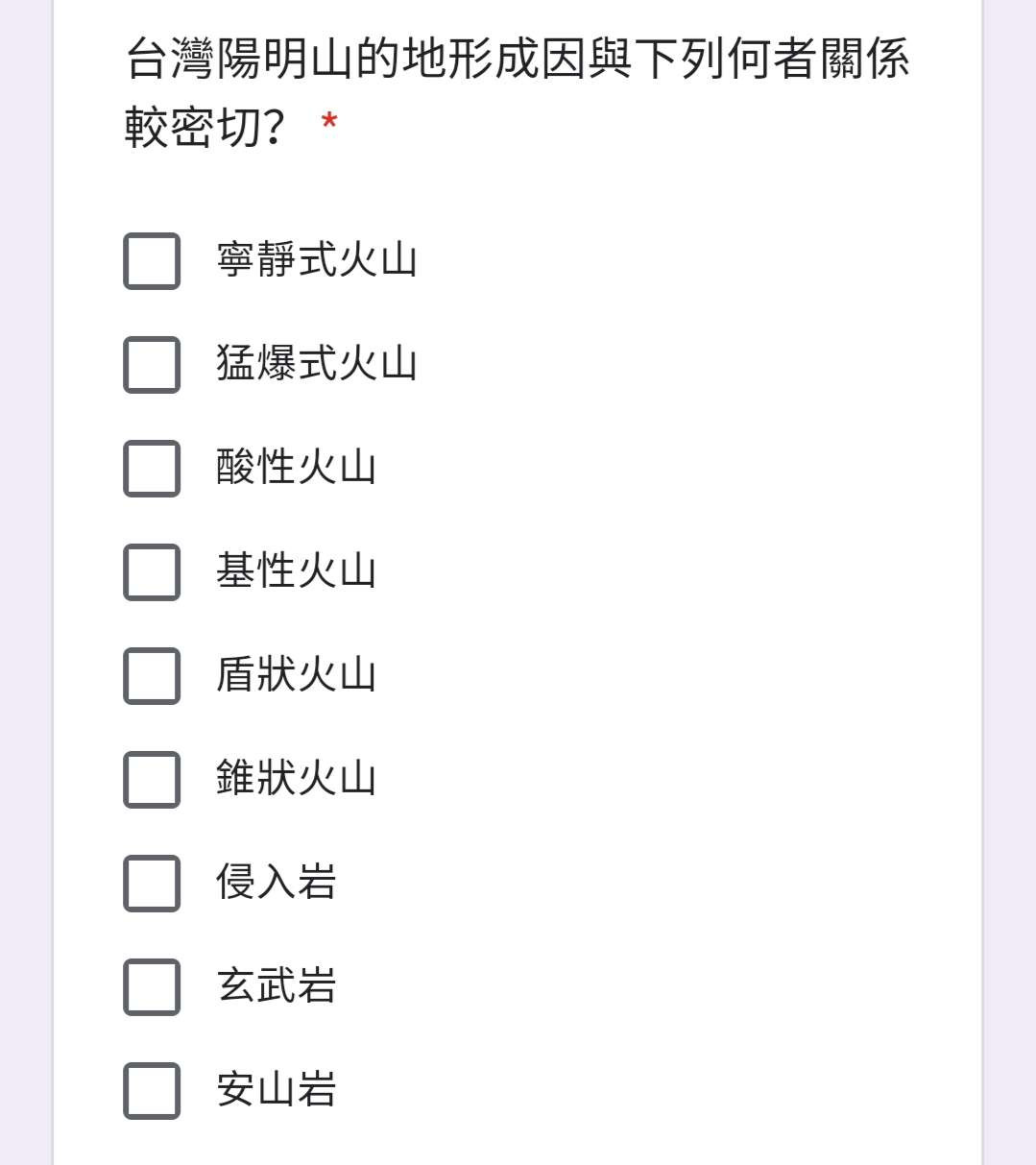
Task: Mark the 盾狀火山 checkbox
Action: (152, 676)
